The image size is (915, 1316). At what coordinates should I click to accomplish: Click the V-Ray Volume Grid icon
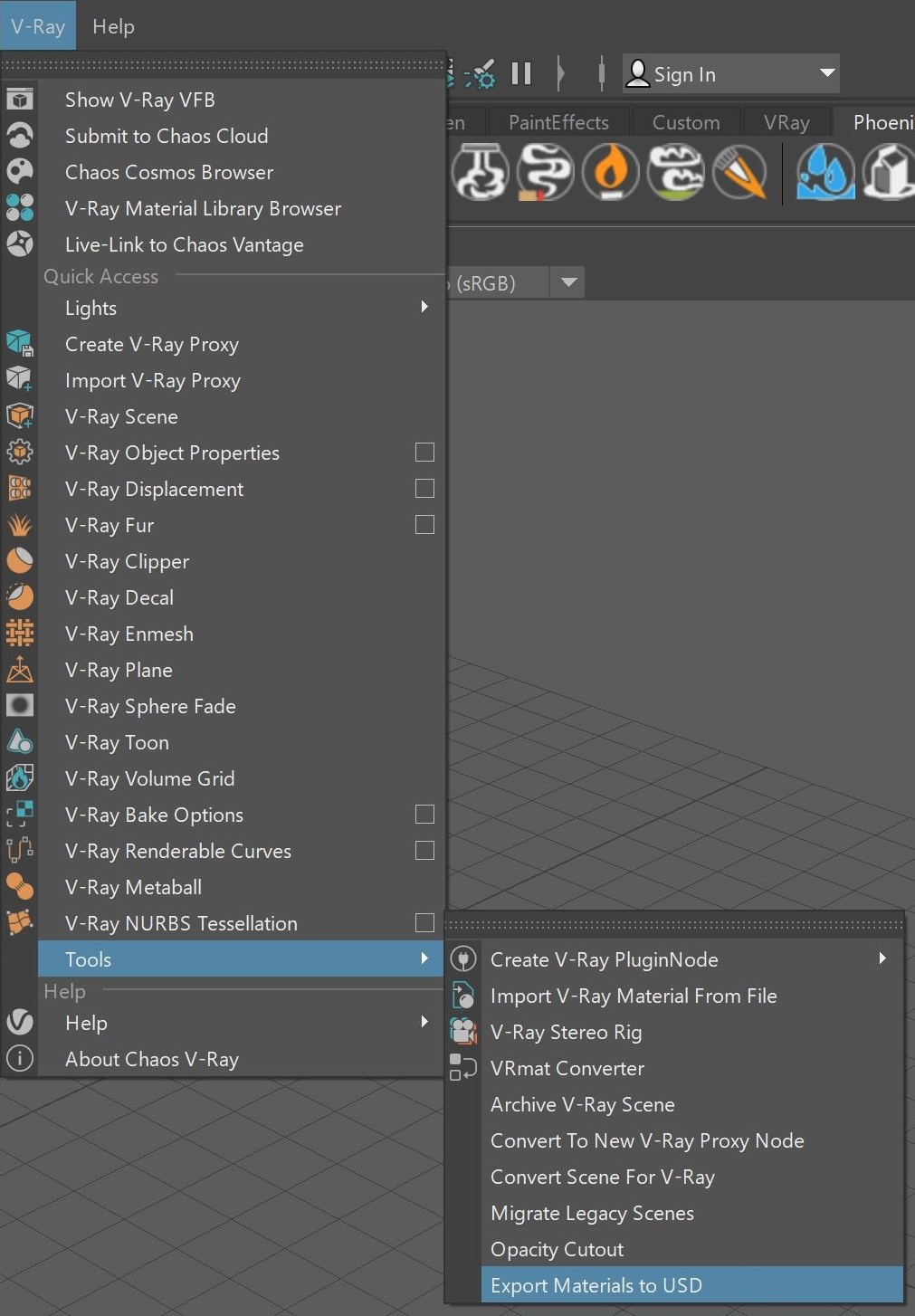(x=20, y=777)
